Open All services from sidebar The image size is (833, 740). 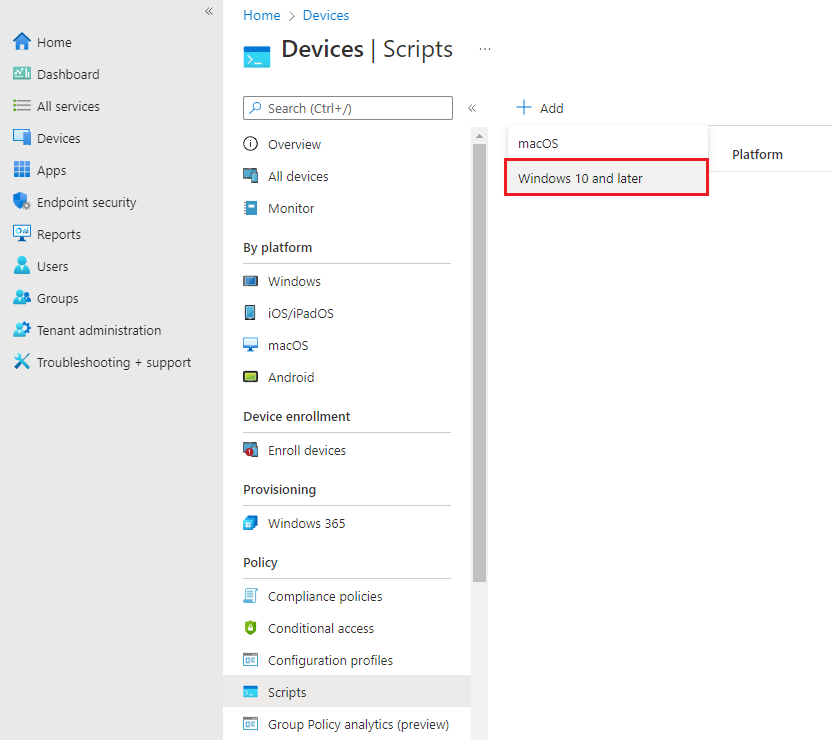68,106
